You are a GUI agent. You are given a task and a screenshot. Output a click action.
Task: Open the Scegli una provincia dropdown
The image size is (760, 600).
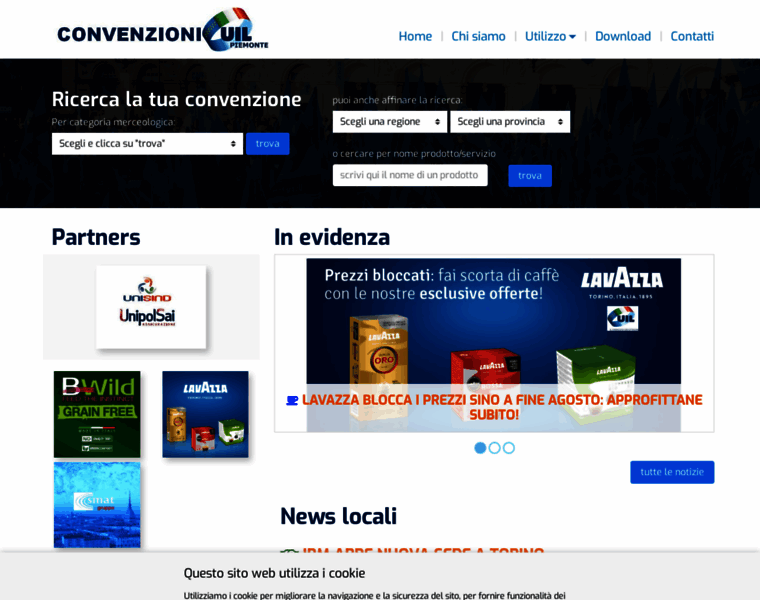tap(510, 122)
